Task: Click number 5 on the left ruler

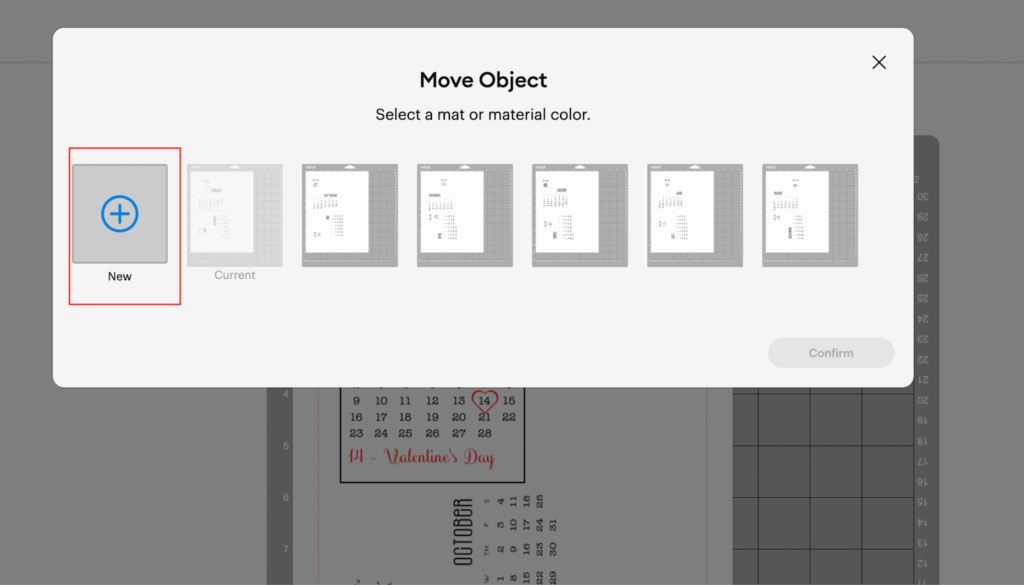Action: click(286, 446)
